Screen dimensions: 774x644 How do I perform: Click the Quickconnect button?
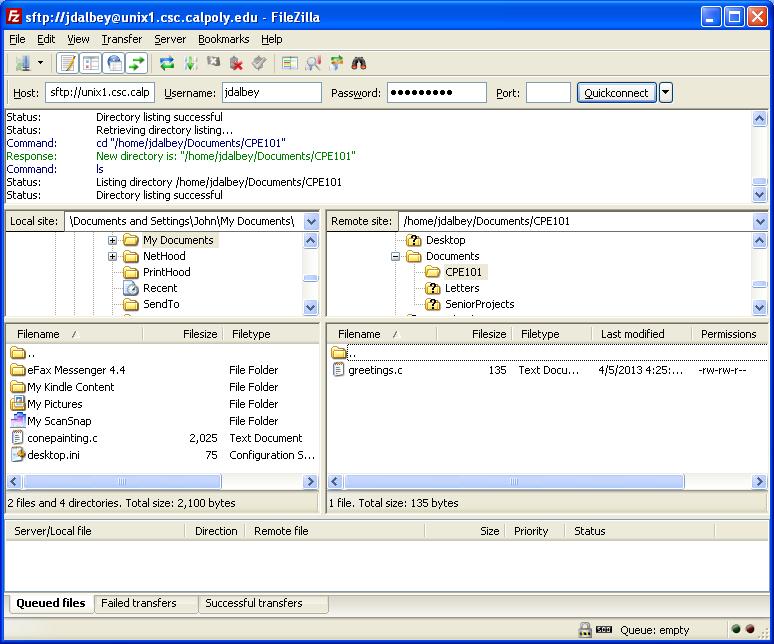pos(617,93)
